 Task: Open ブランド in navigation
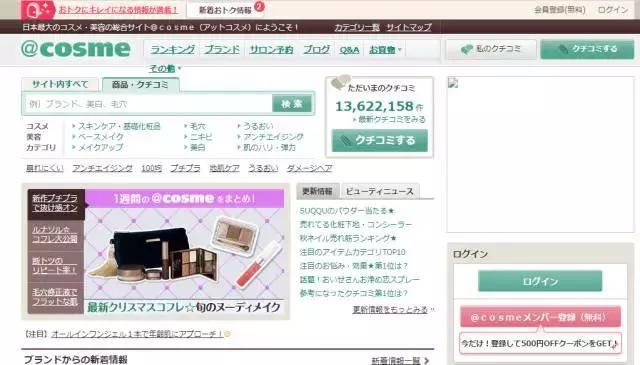[x=222, y=49]
